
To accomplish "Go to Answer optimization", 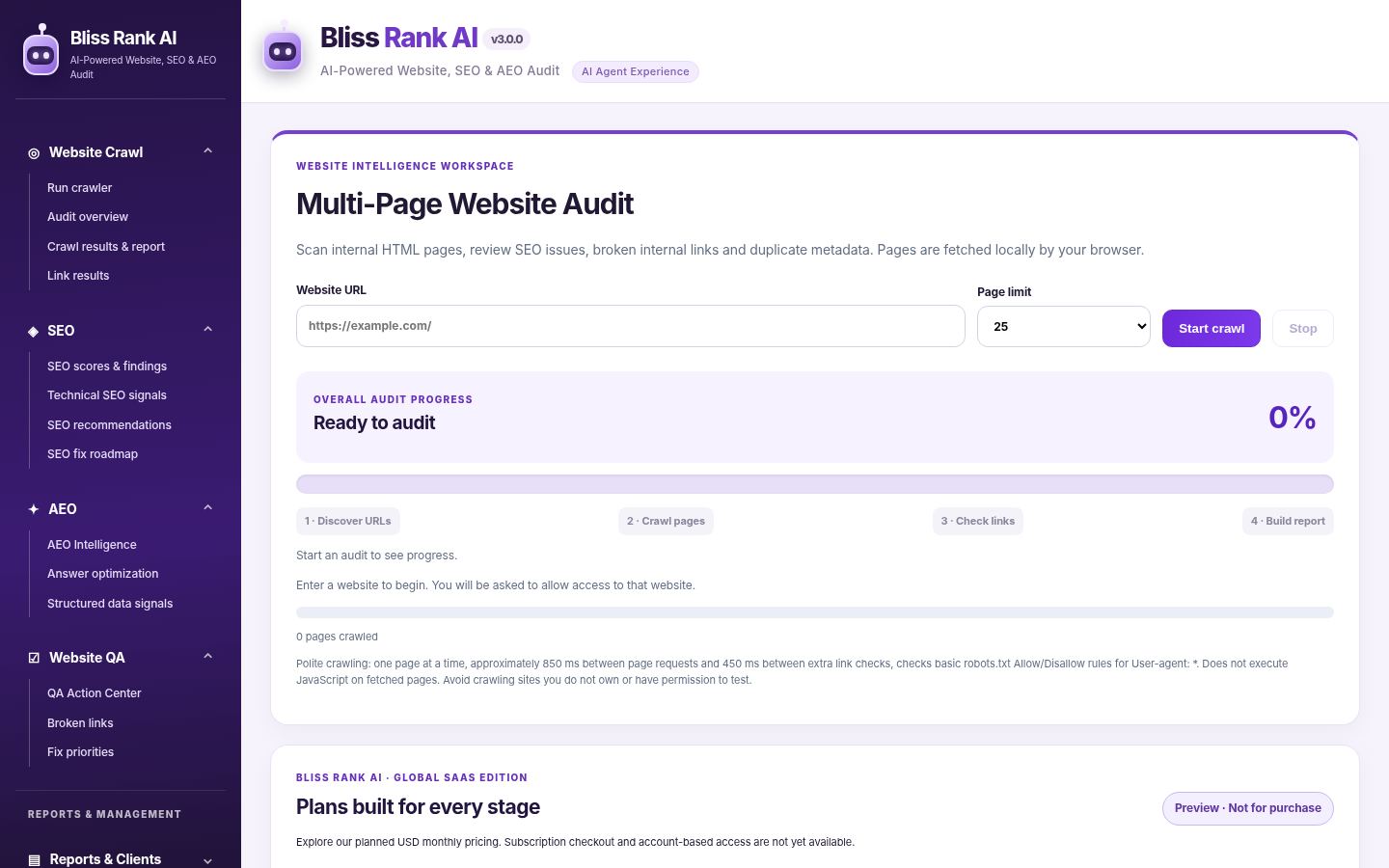I will pos(102,574).
